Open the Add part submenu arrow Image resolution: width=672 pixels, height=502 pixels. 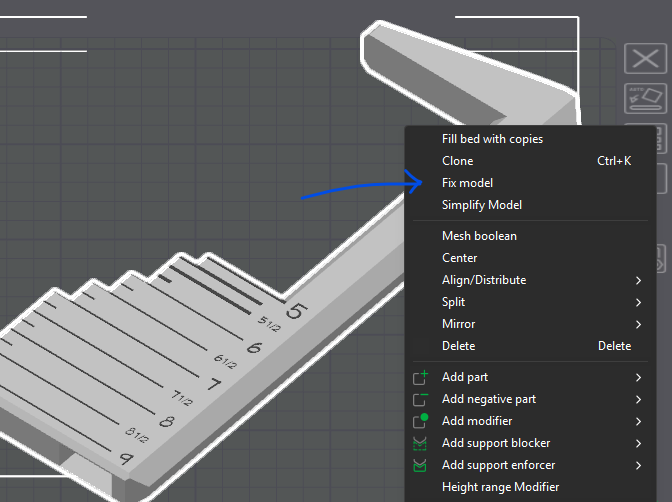point(639,377)
